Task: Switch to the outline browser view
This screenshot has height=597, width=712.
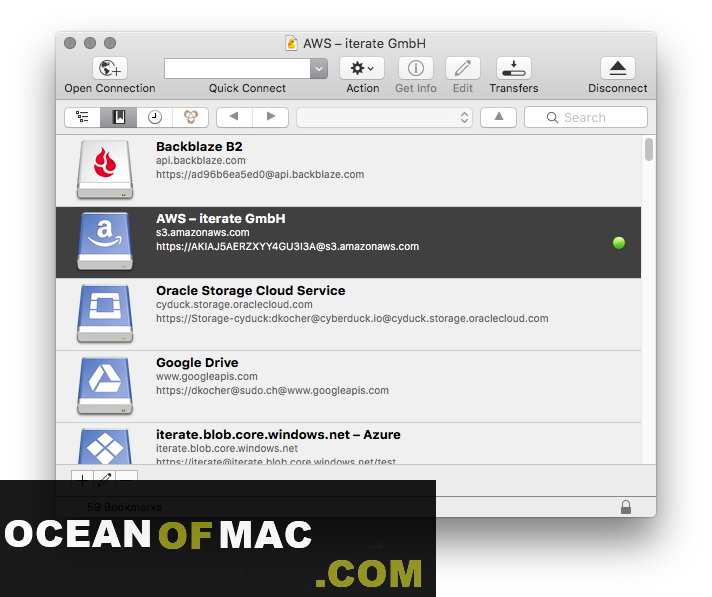Action: point(82,117)
